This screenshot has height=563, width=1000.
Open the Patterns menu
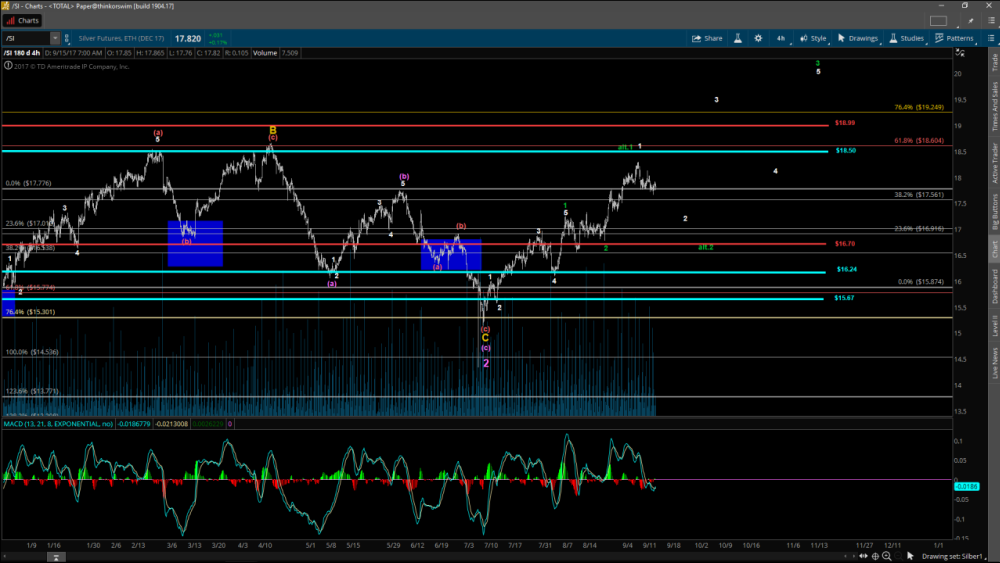click(954, 38)
